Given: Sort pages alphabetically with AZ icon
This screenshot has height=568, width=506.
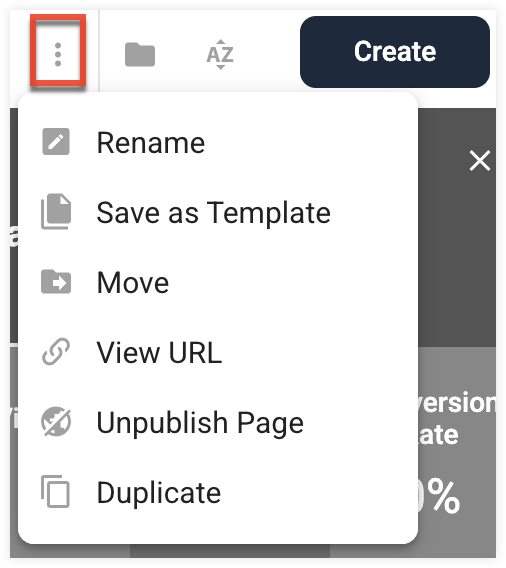Looking at the screenshot, I should (220, 54).
